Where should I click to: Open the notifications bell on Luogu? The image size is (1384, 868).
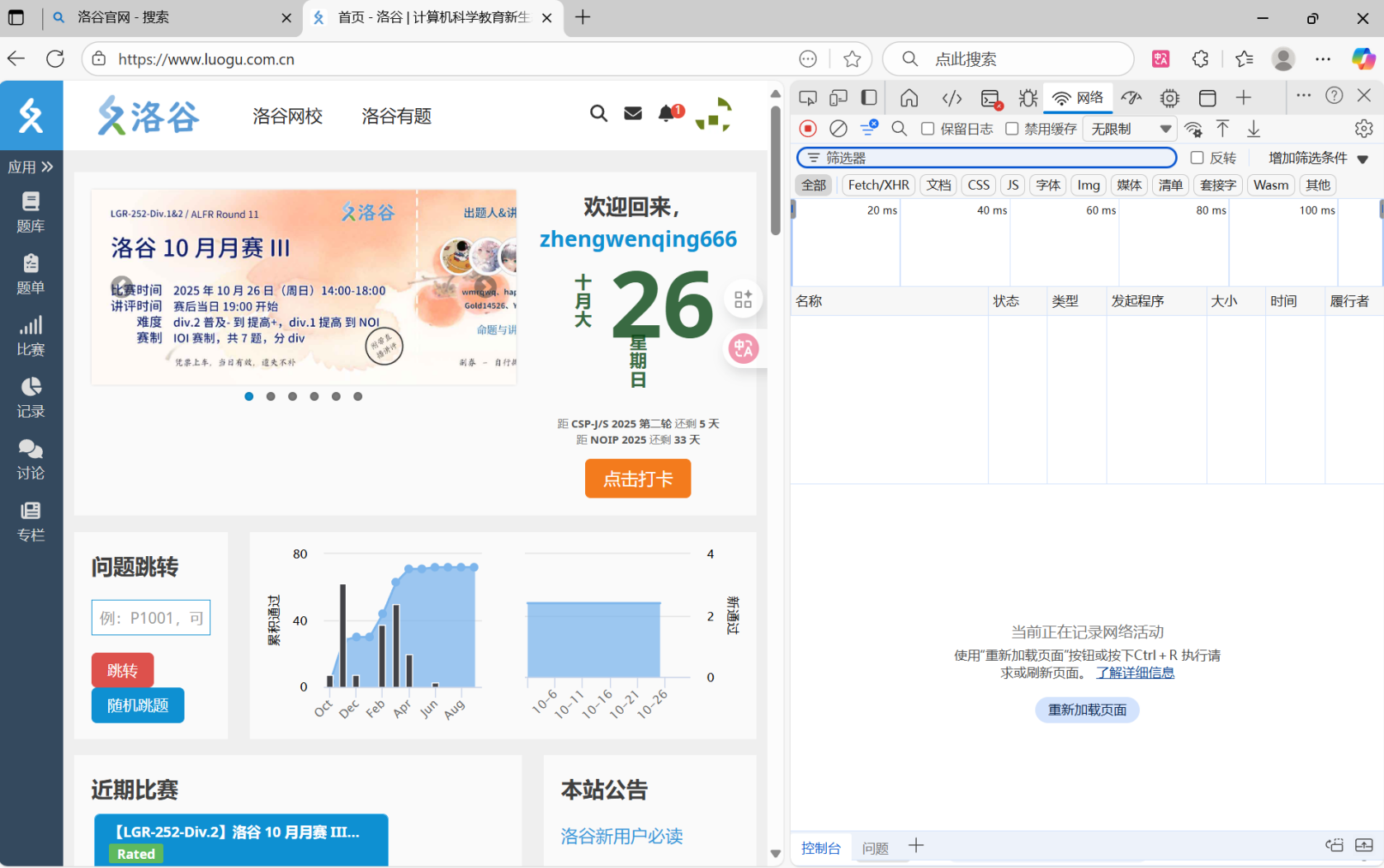coord(667,114)
